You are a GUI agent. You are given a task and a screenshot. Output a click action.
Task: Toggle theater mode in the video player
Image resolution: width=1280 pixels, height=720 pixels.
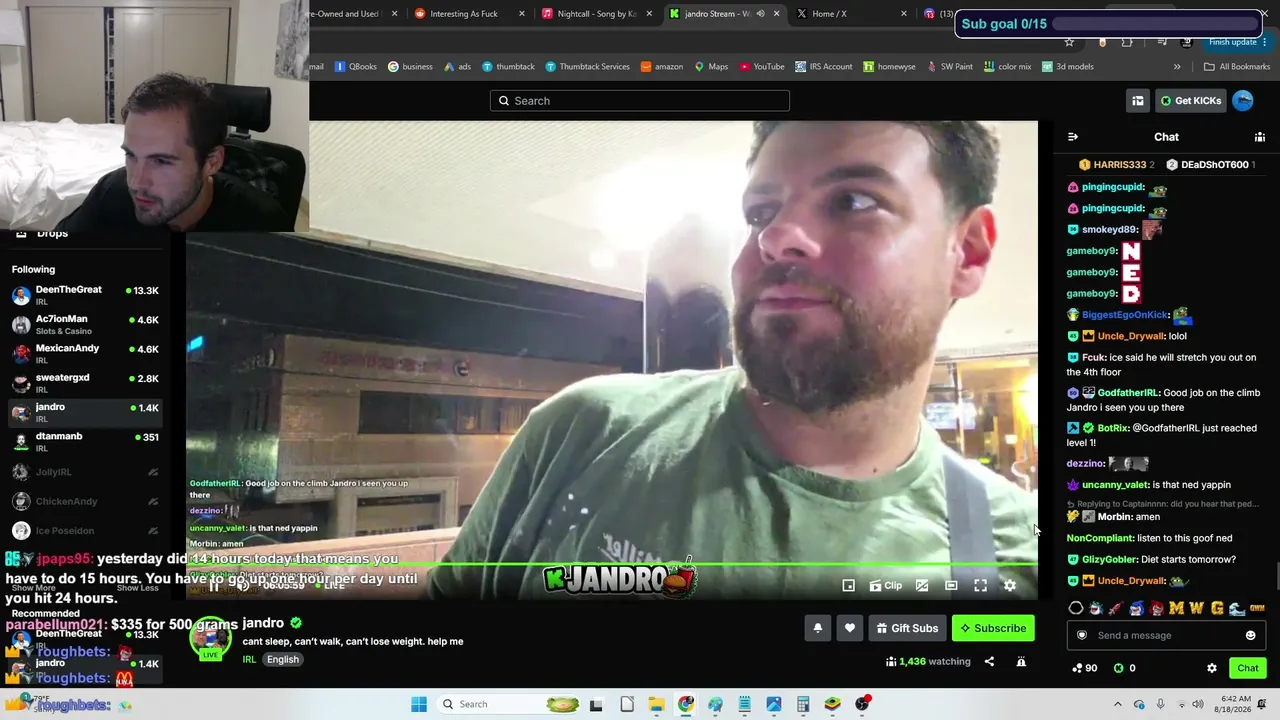click(x=951, y=586)
